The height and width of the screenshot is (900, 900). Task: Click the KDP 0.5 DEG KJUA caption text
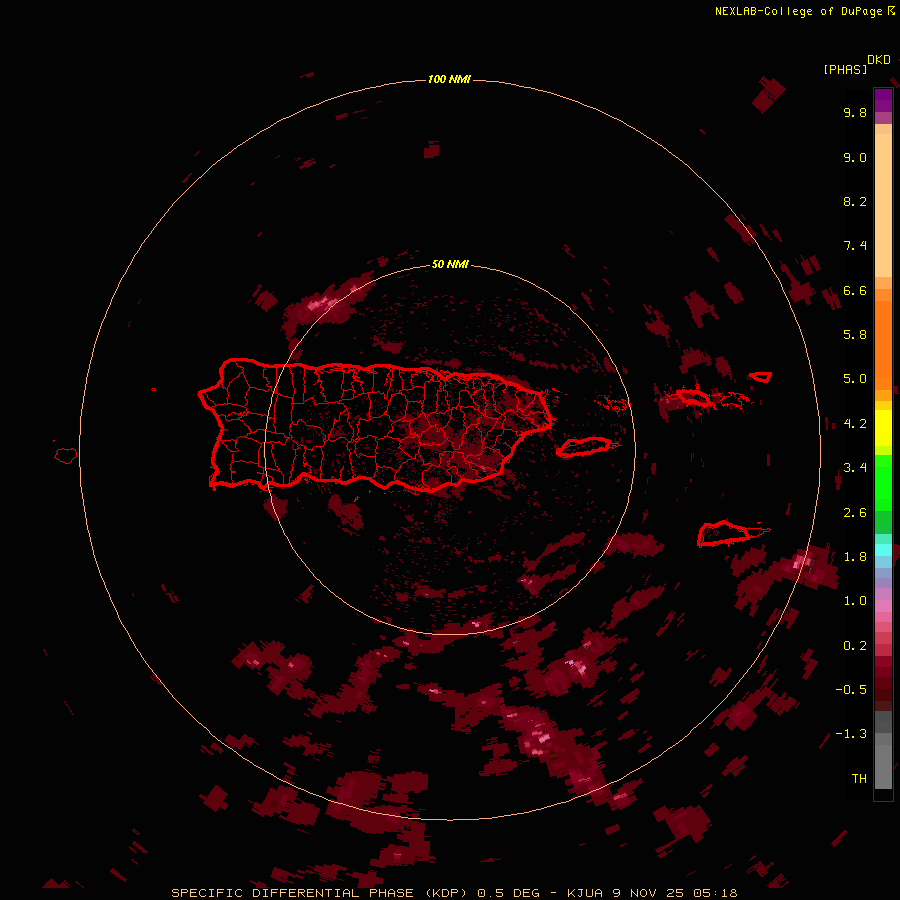tap(454, 893)
